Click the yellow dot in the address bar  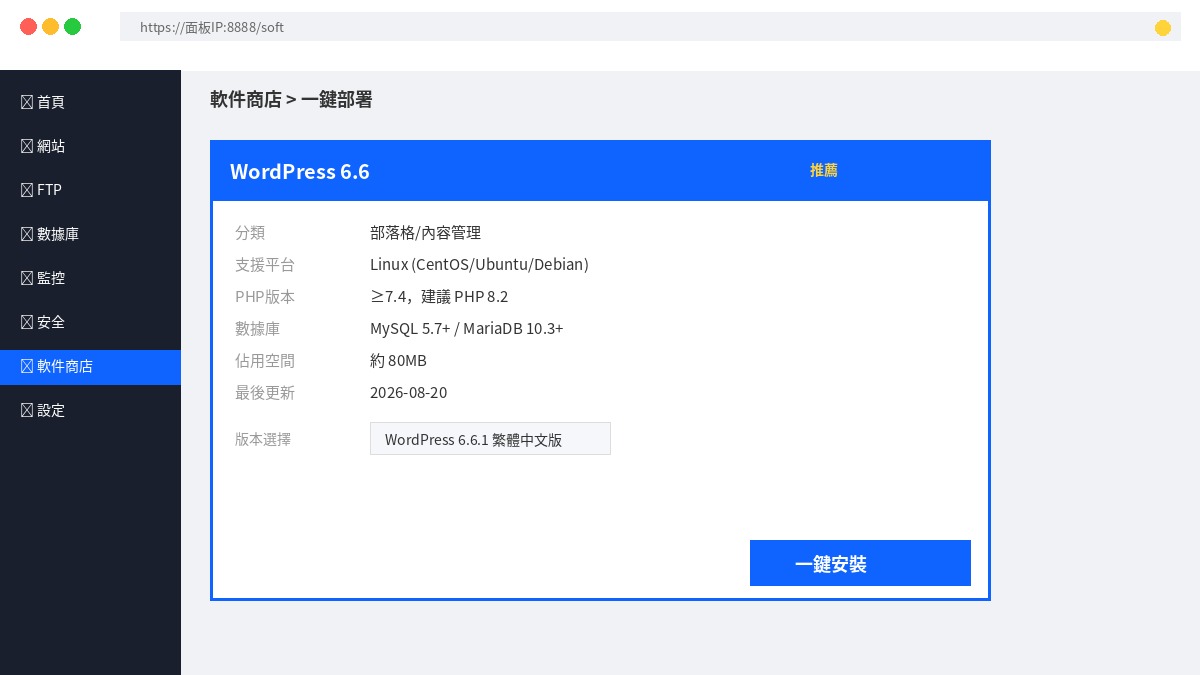tap(1163, 28)
